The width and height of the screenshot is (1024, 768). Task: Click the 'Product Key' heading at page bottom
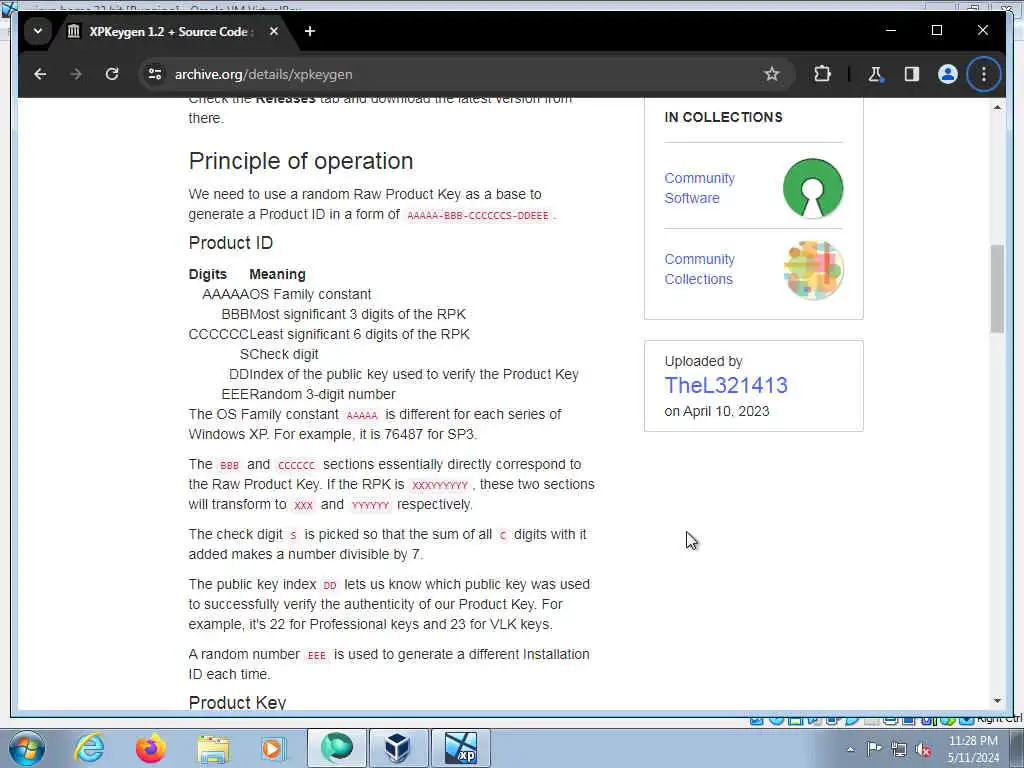tap(237, 703)
